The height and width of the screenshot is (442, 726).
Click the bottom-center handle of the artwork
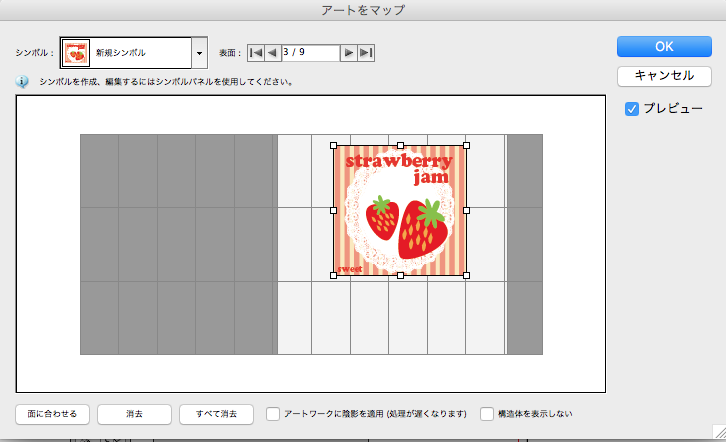point(401,275)
